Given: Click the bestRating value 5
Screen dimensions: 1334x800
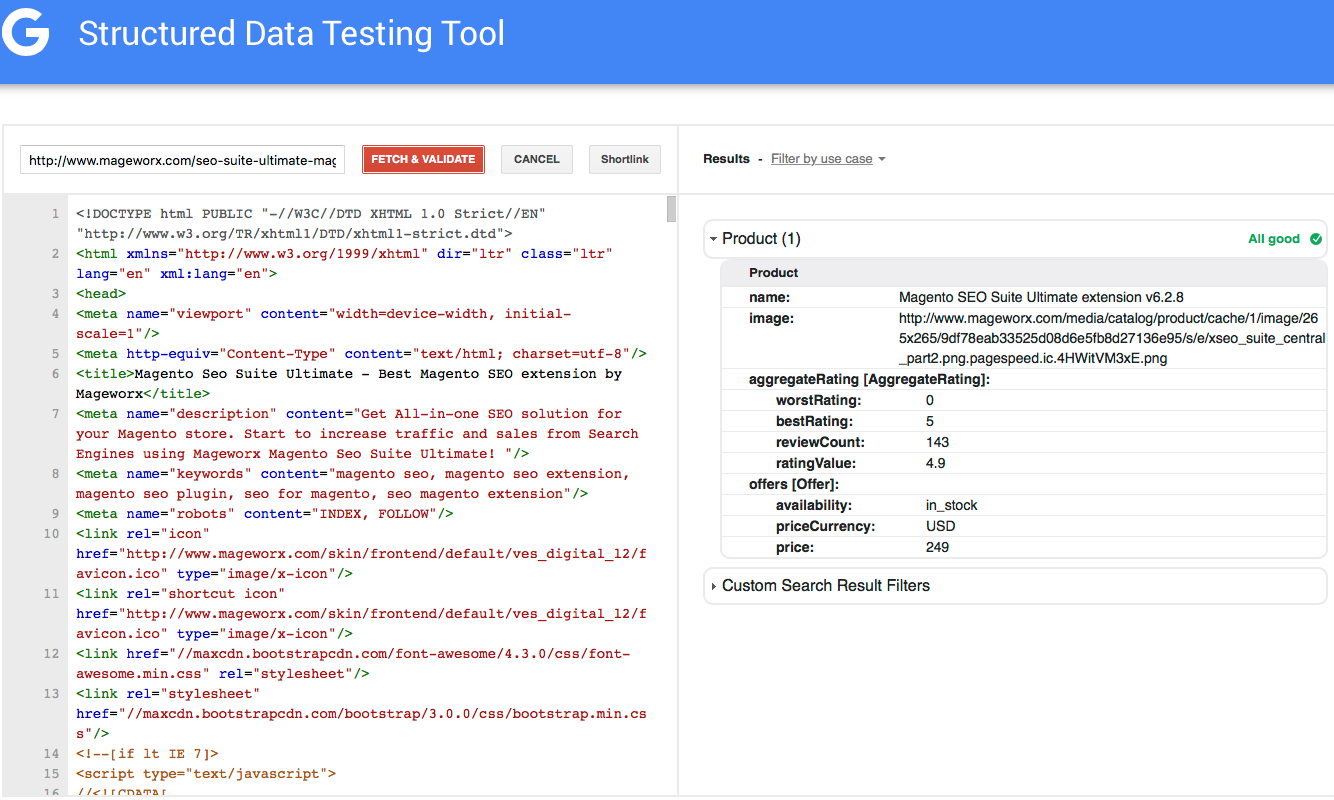Looking at the screenshot, I should [930, 422].
